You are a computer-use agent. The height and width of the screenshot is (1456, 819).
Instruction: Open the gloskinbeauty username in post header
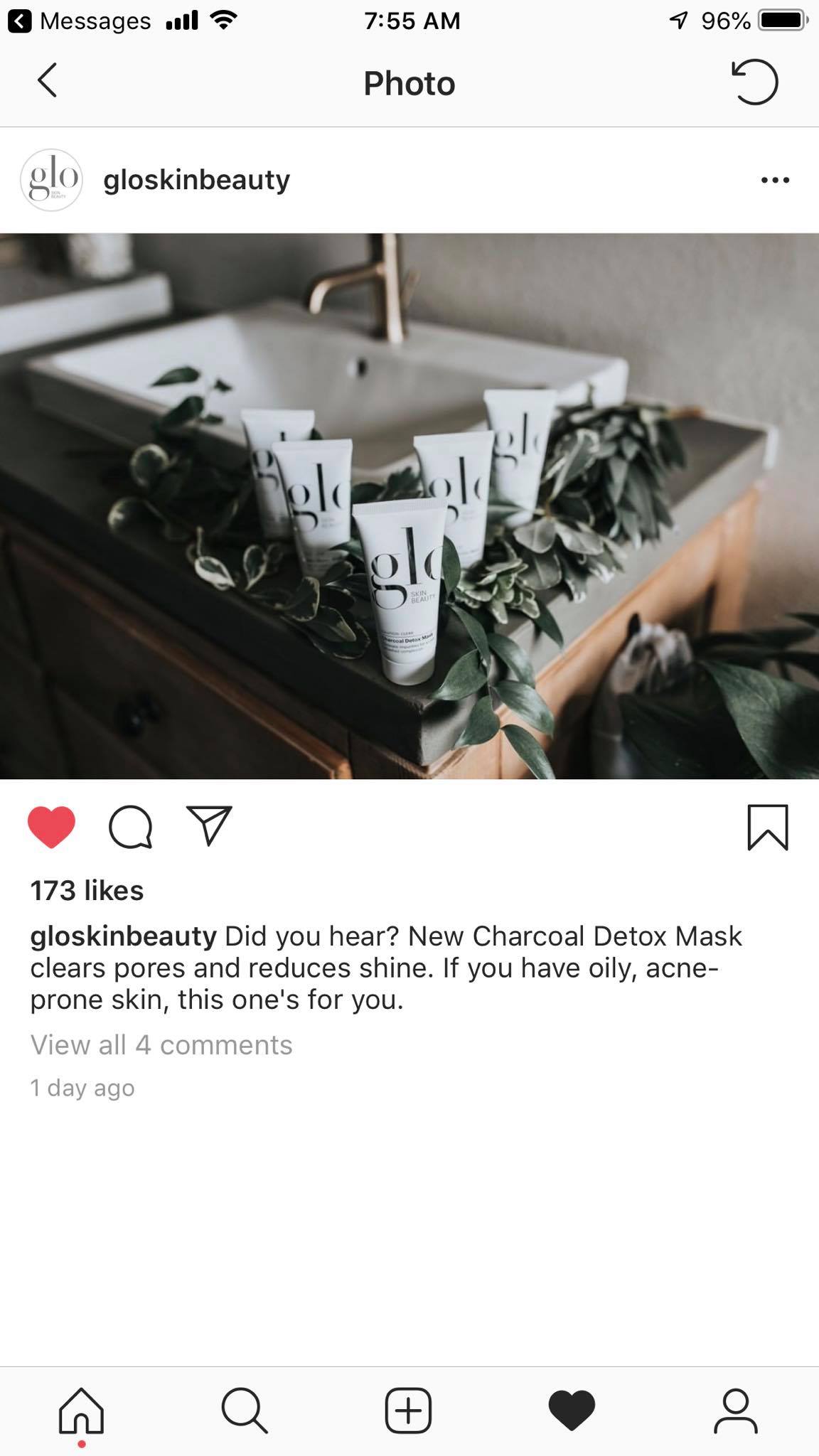click(196, 180)
